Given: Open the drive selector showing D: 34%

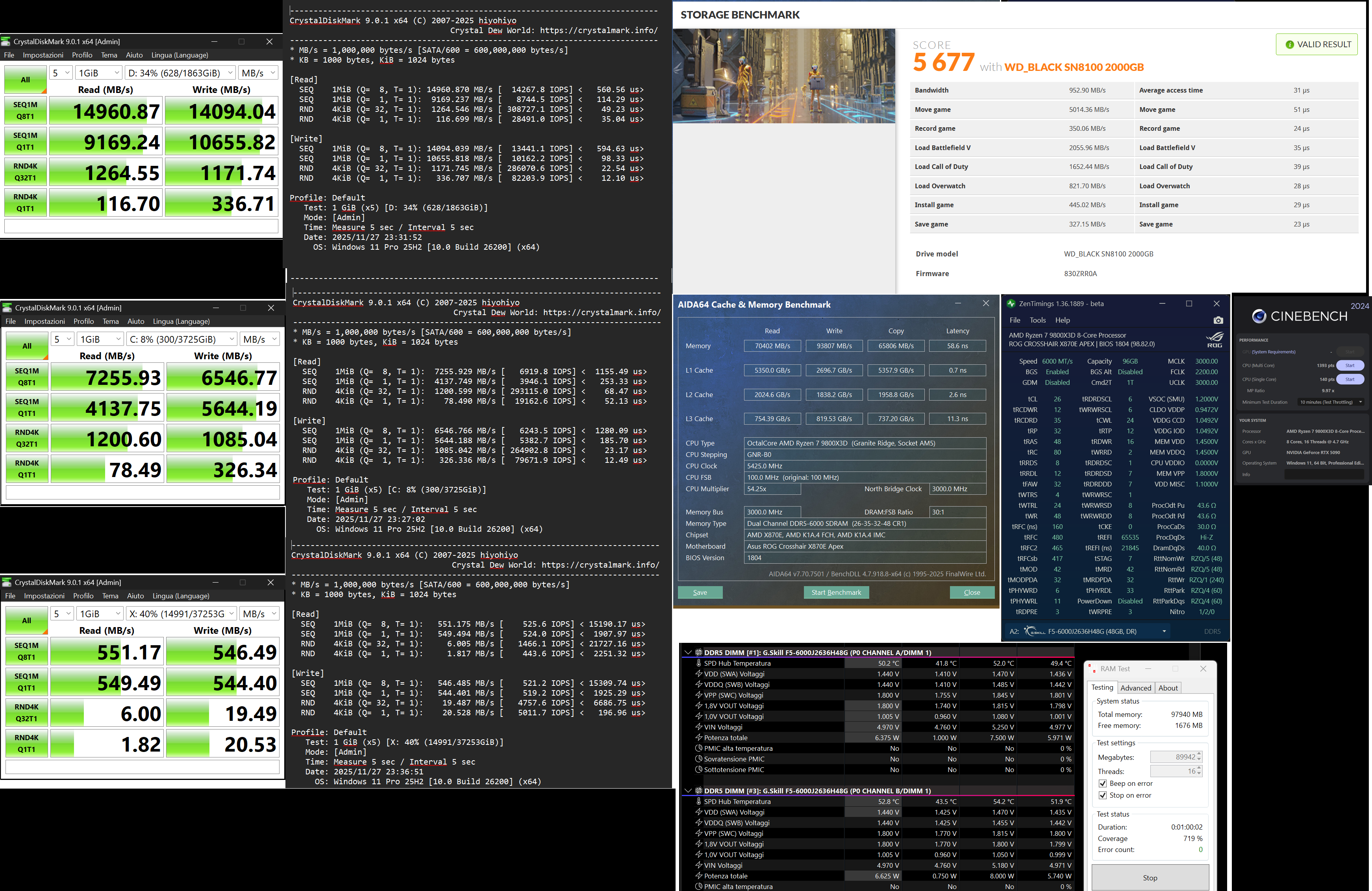Looking at the screenshot, I should [x=180, y=73].
